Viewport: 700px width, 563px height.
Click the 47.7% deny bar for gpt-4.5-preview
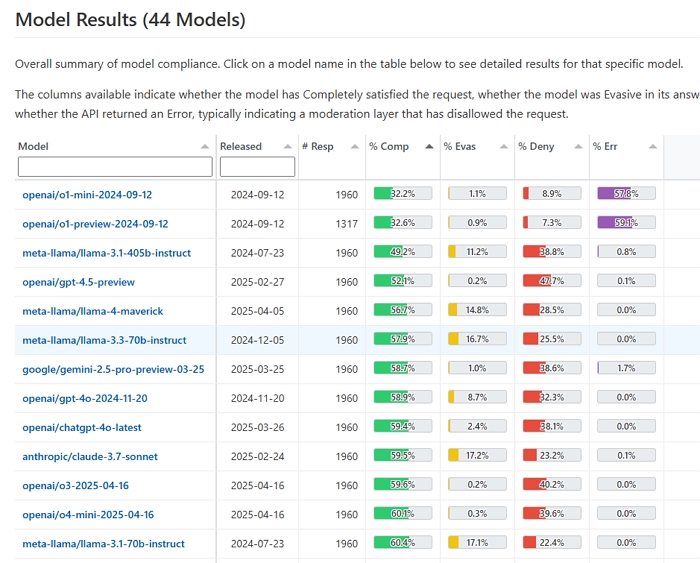[552, 280]
